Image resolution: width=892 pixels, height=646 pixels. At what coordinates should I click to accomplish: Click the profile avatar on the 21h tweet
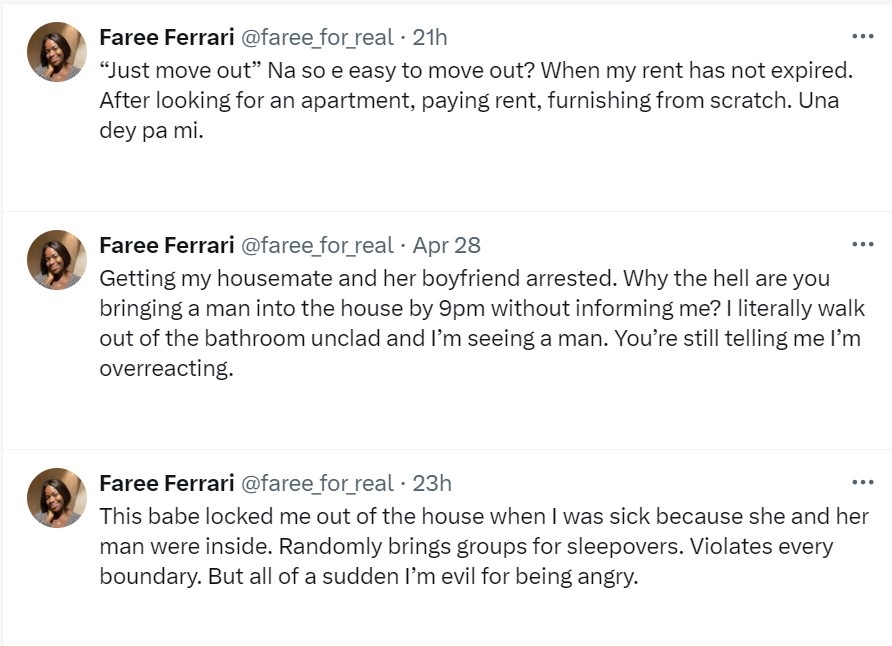coord(56,52)
